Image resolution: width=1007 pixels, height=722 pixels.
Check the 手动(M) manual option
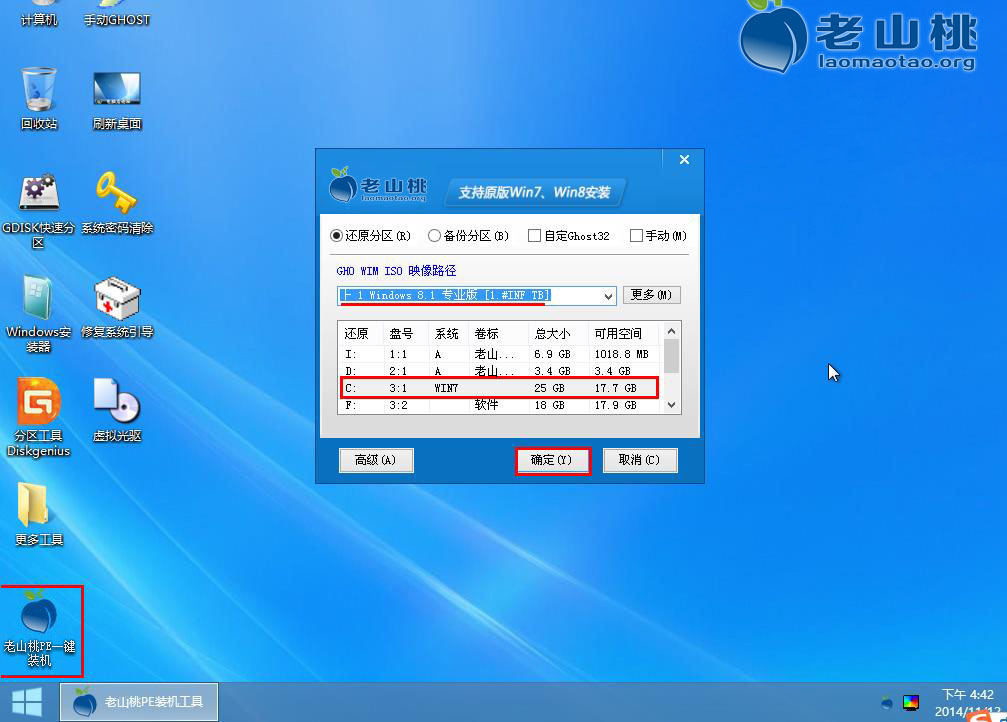pos(637,235)
